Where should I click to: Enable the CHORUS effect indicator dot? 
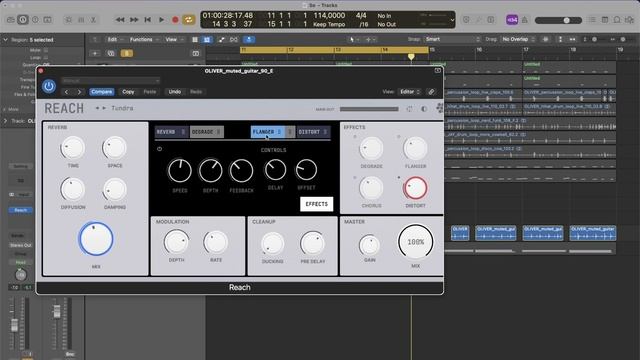coord(355,178)
